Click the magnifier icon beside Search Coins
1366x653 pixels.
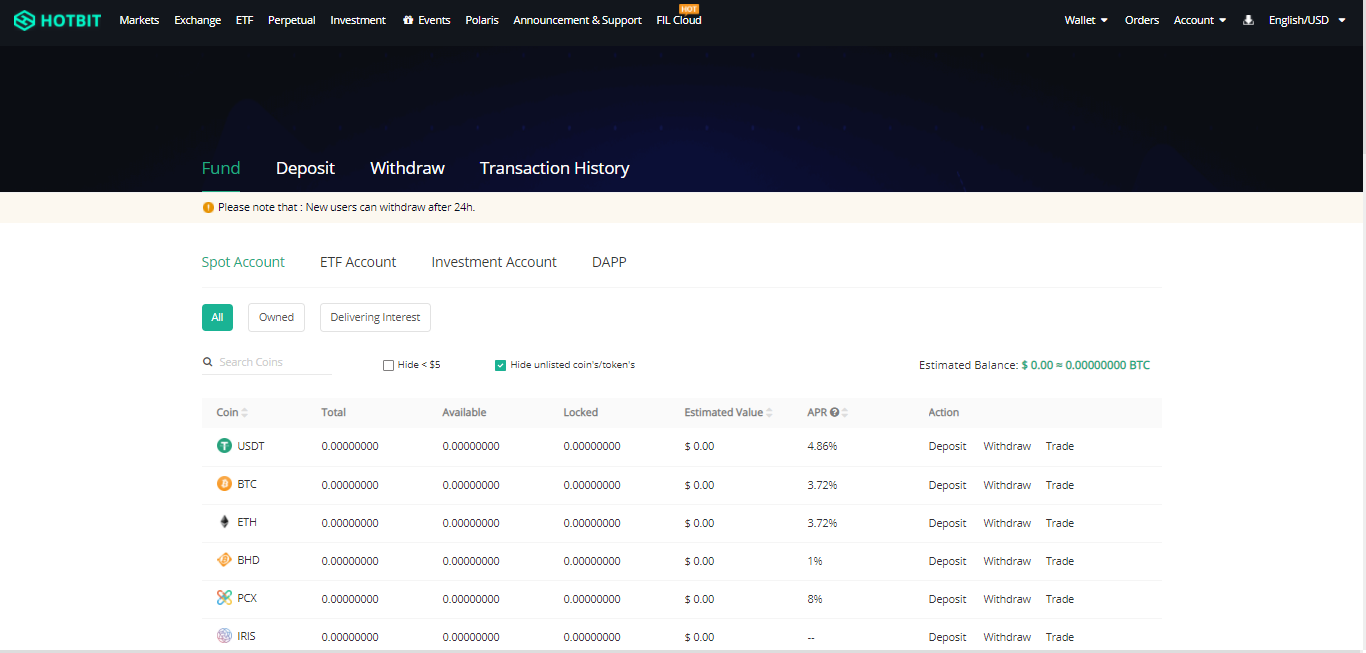tap(208, 362)
